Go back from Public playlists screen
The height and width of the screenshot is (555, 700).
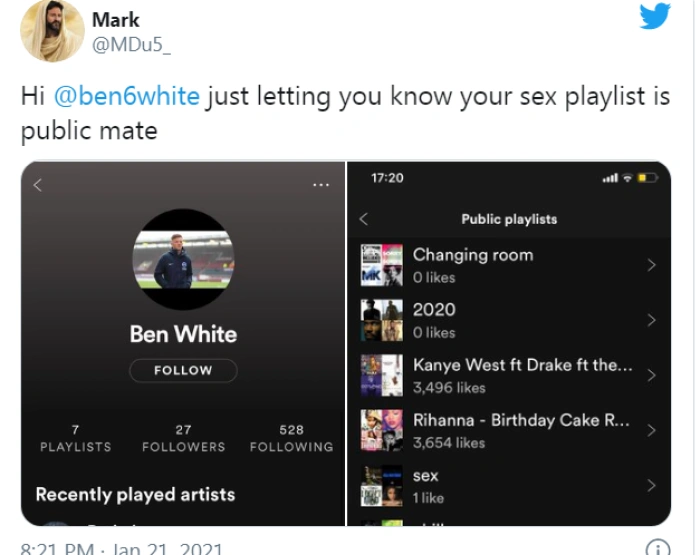click(x=363, y=219)
